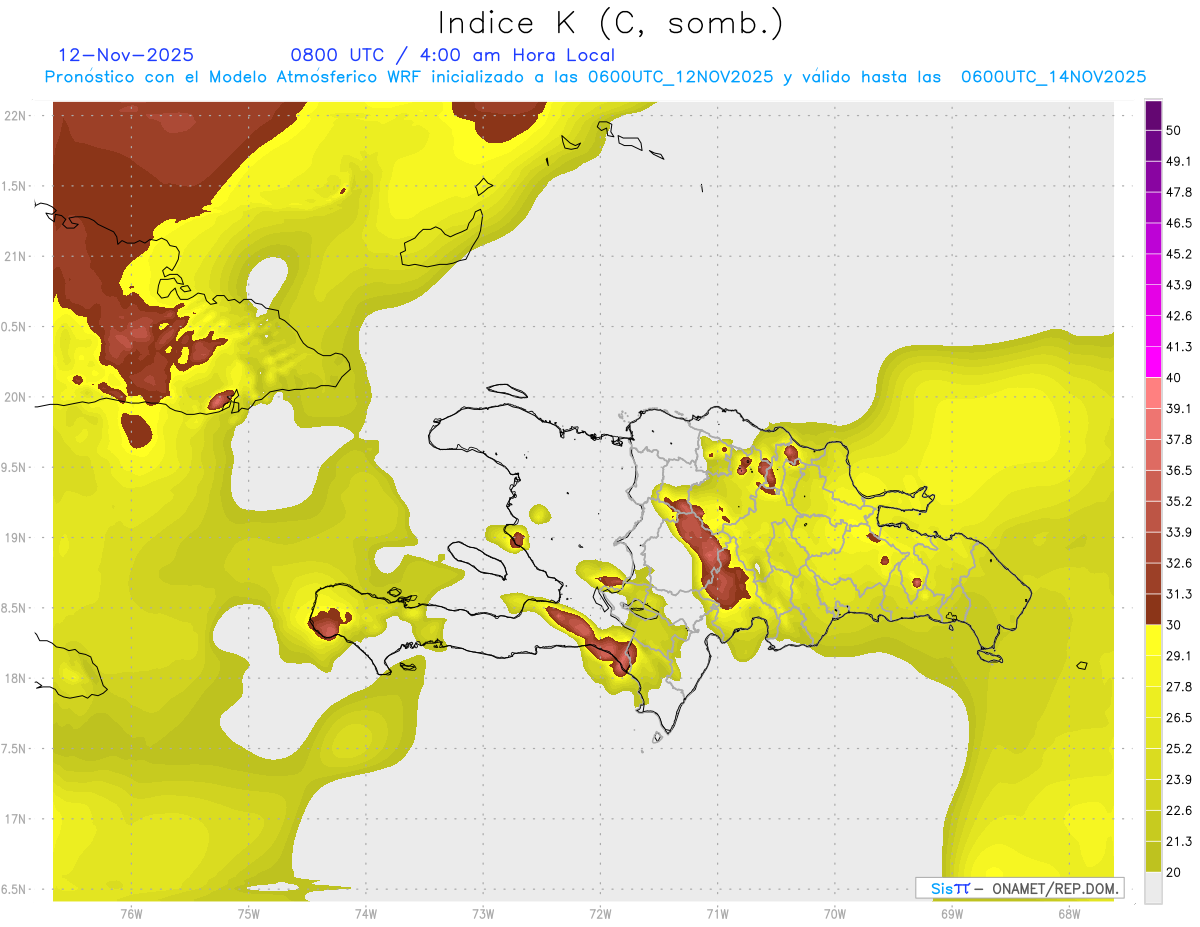1200x927 pixels.
Task: Click the '49.1' color scale label
Action: click(x=1179, y=161)
